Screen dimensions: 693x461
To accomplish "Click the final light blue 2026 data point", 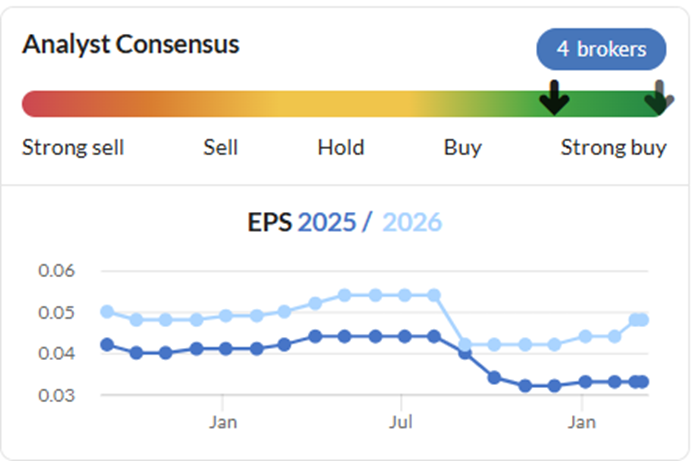I will (x=642, y=320).
